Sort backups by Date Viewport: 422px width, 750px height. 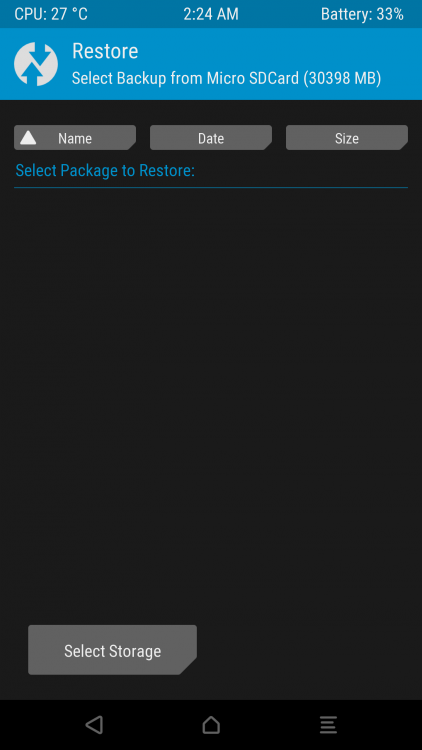211,138
